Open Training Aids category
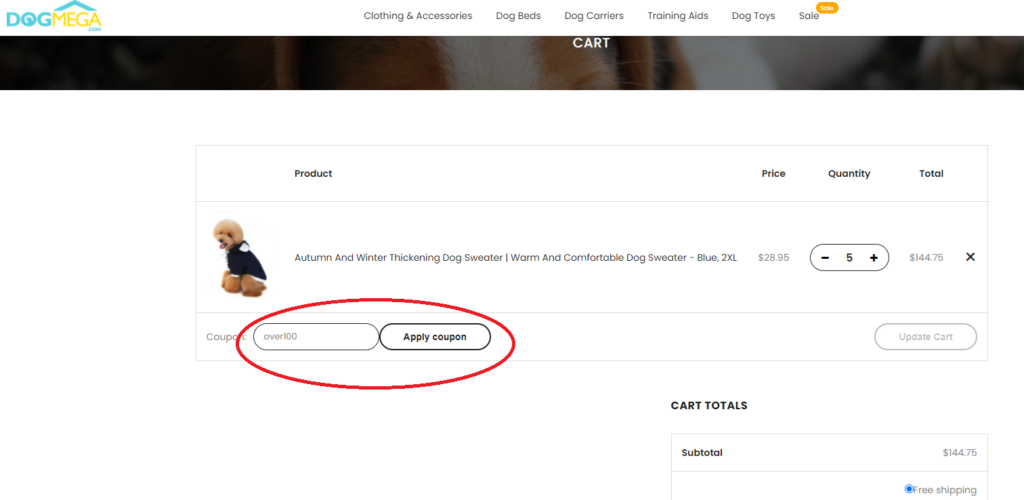The height and width of the screenshot is (500, 1024). [x=678, y=16]
